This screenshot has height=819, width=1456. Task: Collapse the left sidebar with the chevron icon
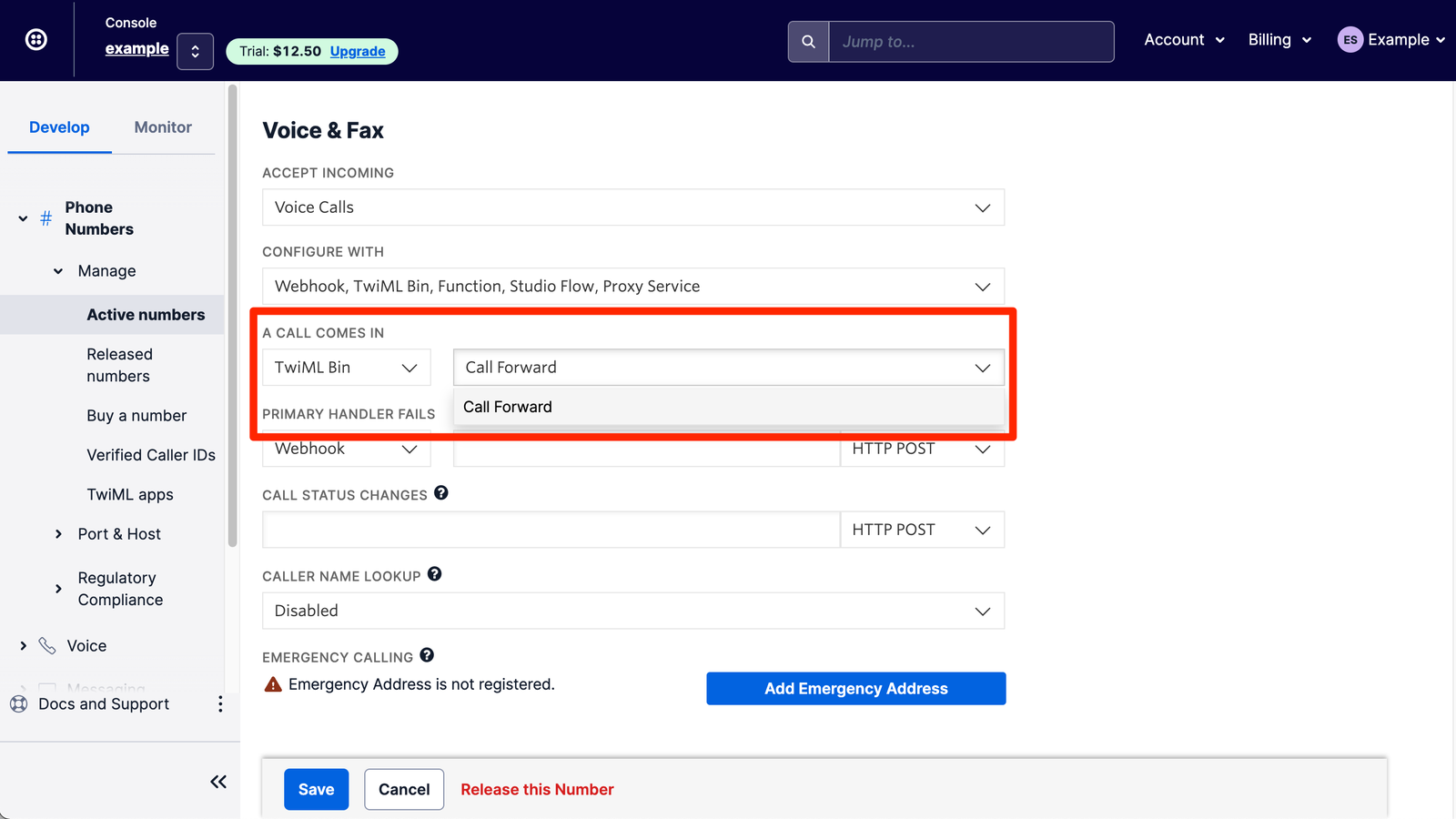[x=217, y=781]
